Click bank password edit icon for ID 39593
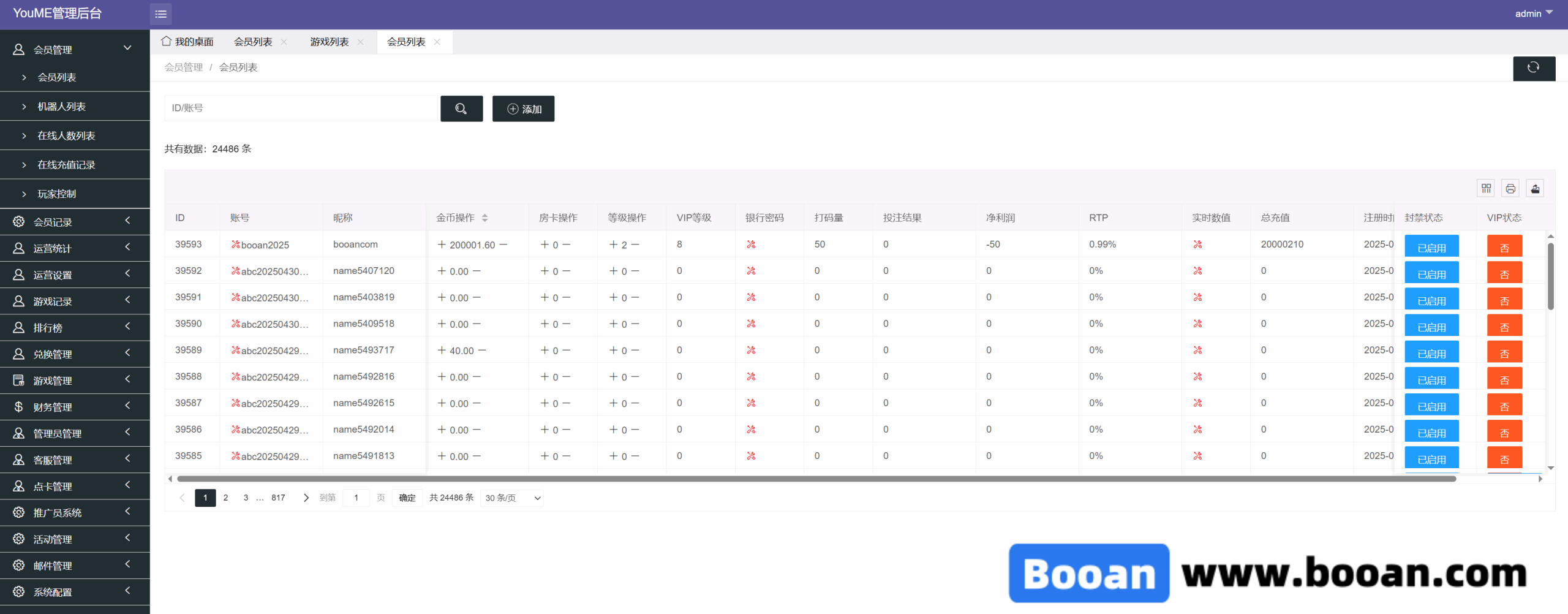The height and width of the screenshot is (614, 1568). (751, 244)
